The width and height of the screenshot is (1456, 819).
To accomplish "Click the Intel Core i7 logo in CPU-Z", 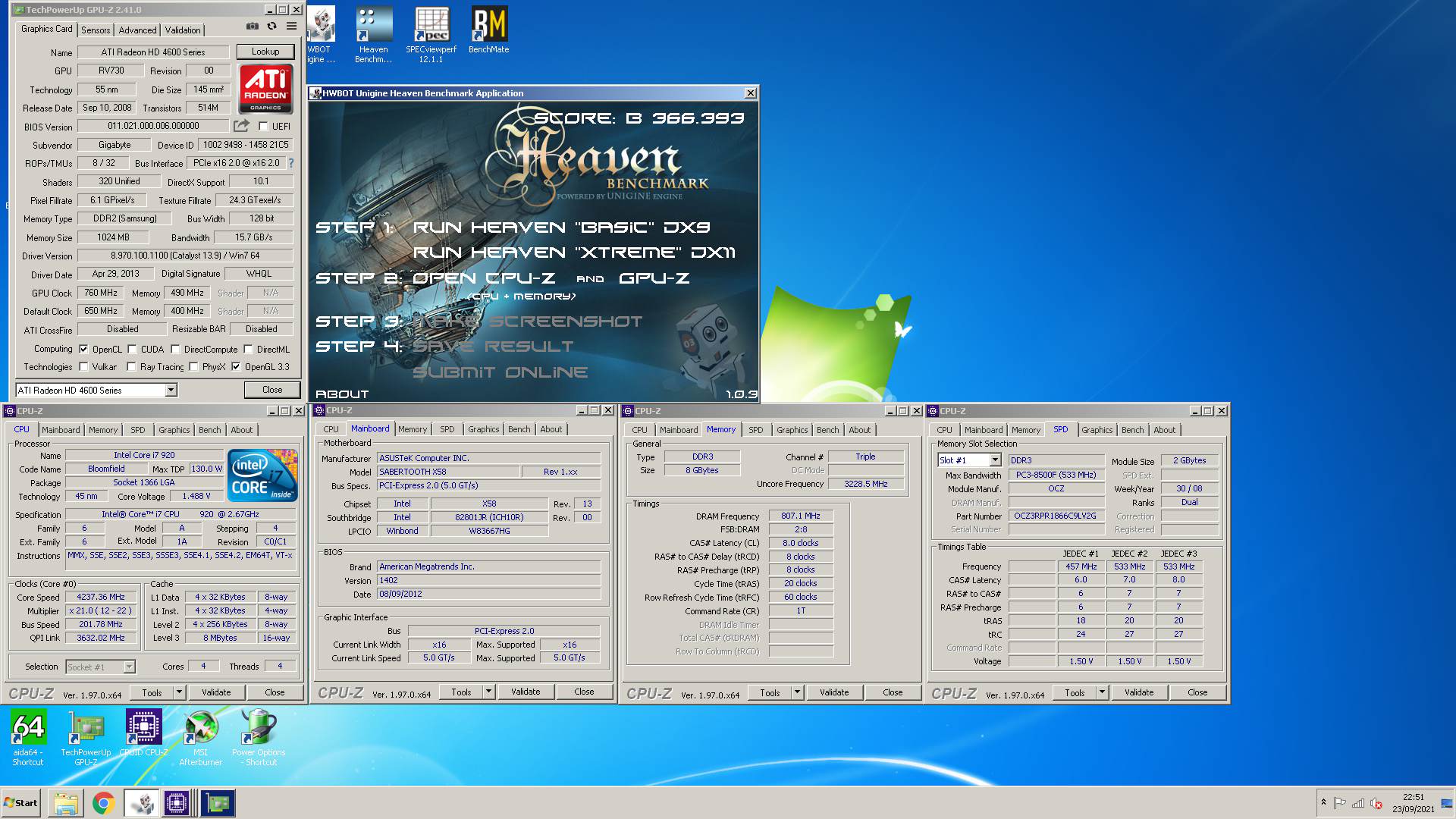I will point(263,475).
